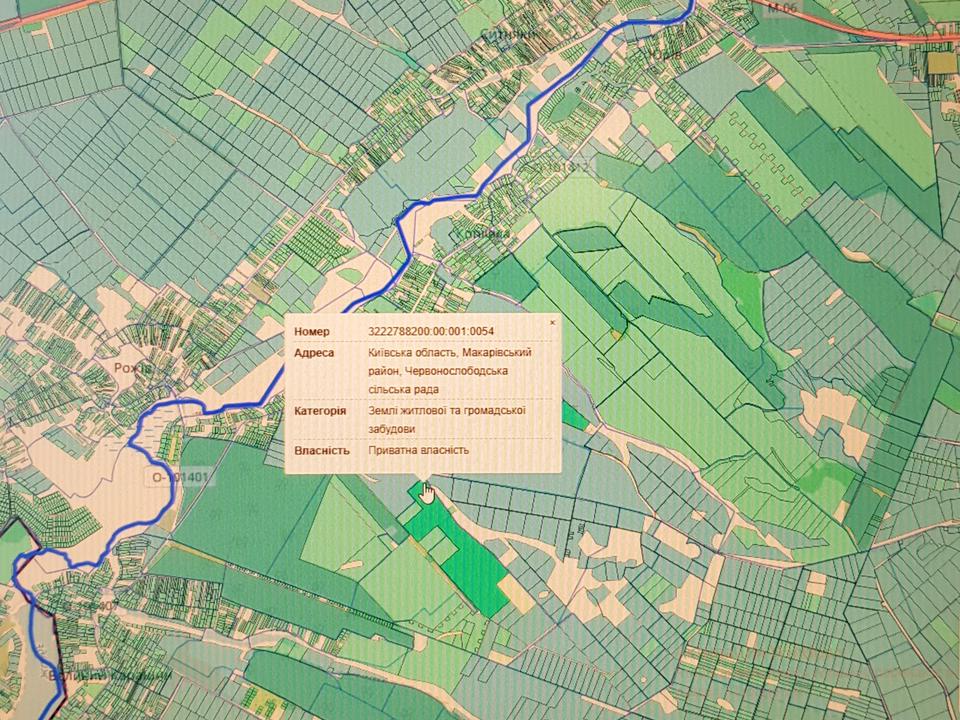
Task: Click the 'Категорія' label in popup
Action: 320,410
